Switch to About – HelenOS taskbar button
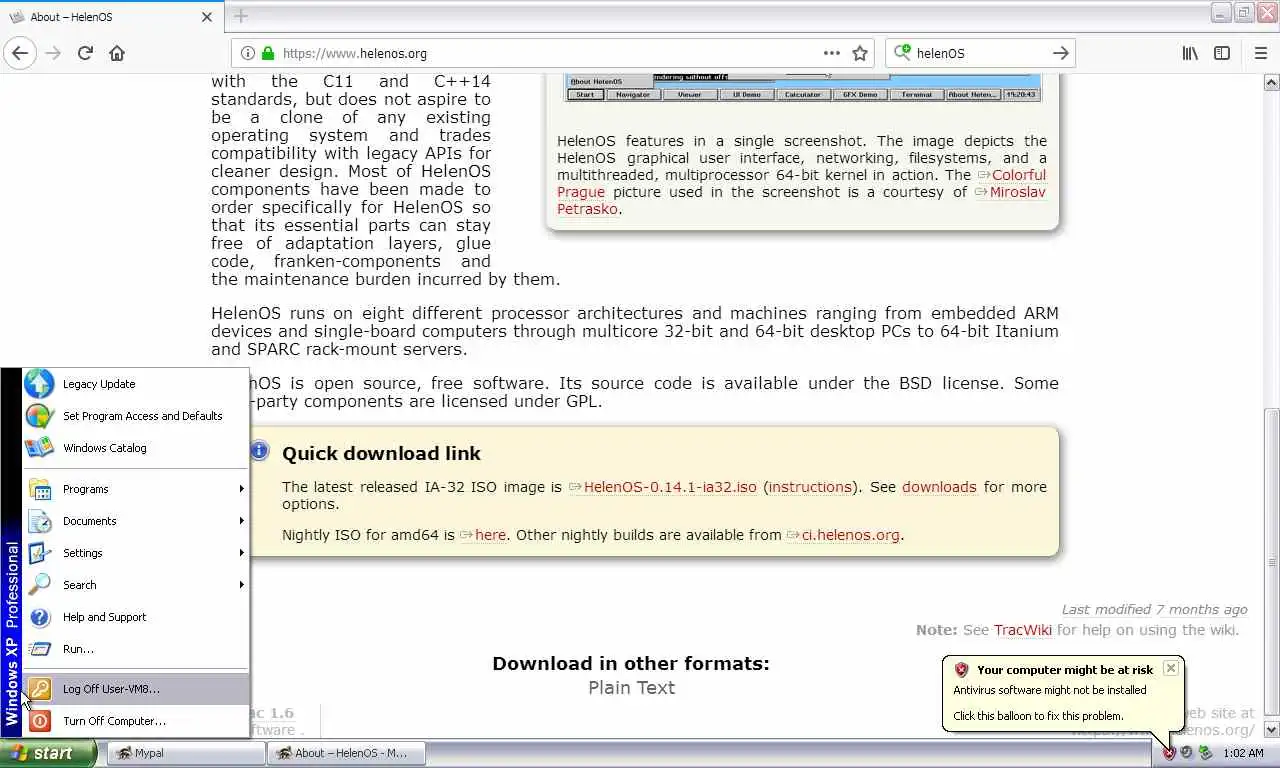The image size is (1280, 768). click(x=346, y=753)
